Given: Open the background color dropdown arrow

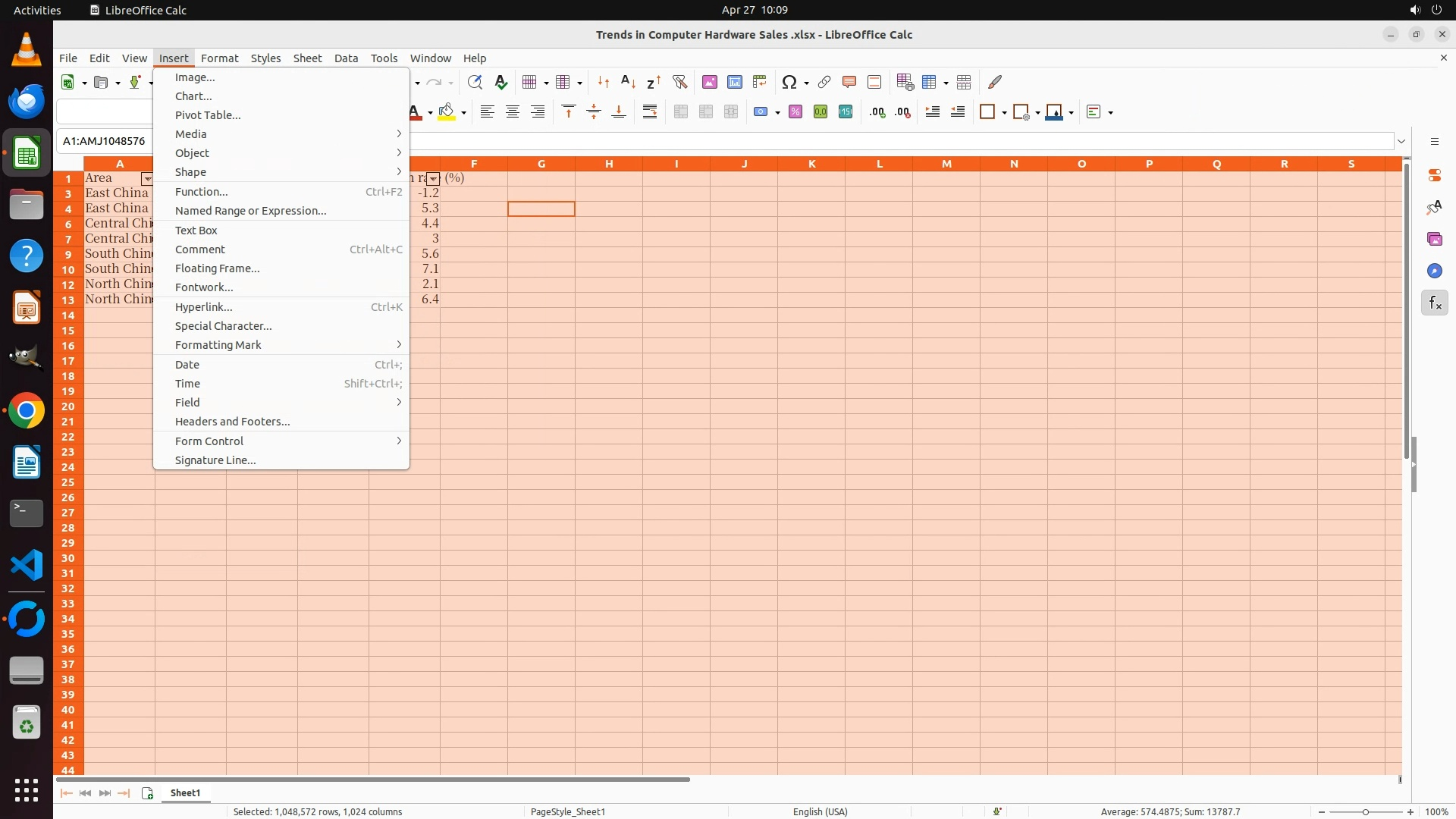Looking at the screenshot, I should coord(463,113).
